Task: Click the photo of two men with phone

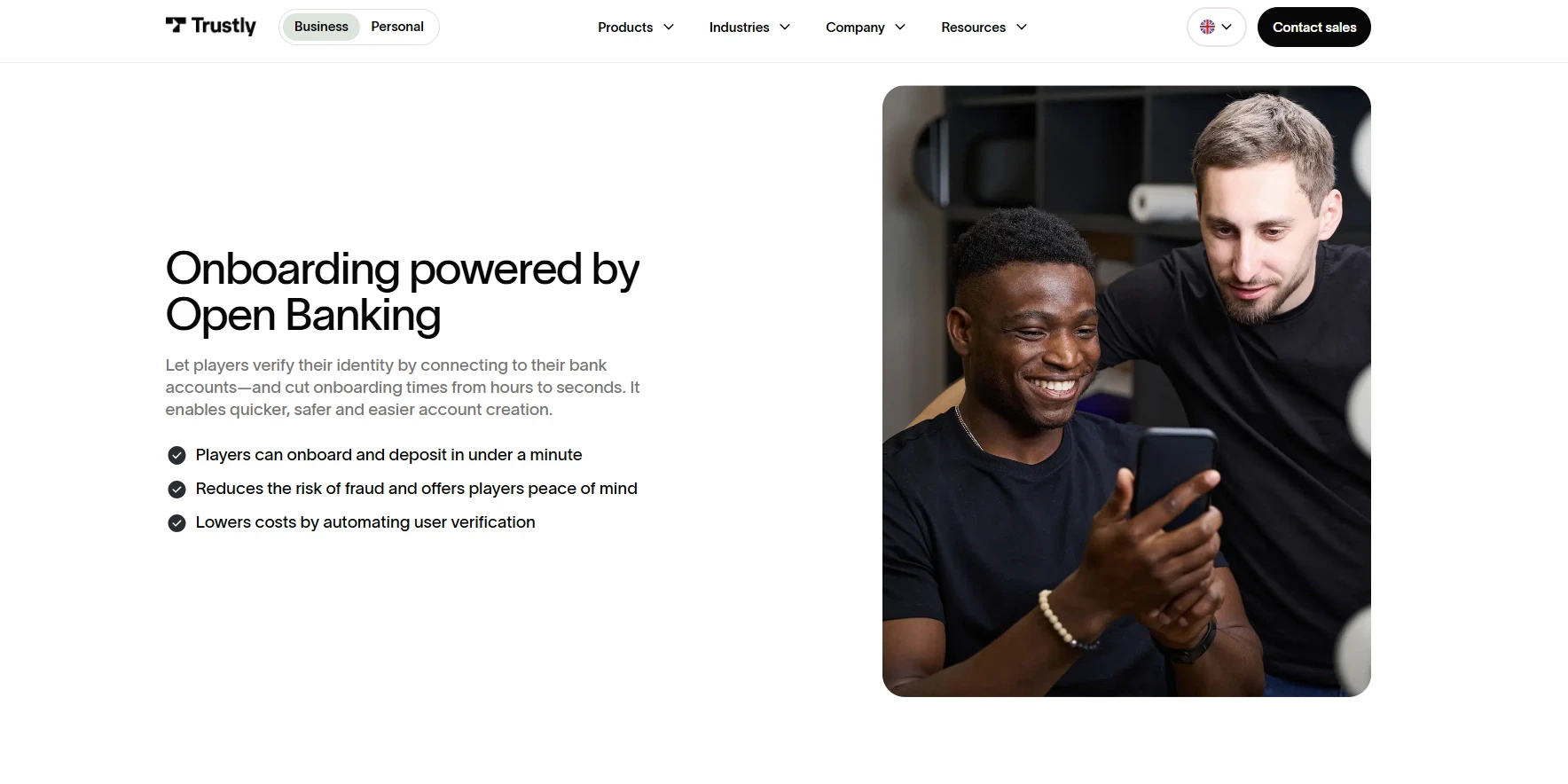Action: [1126, 391]
